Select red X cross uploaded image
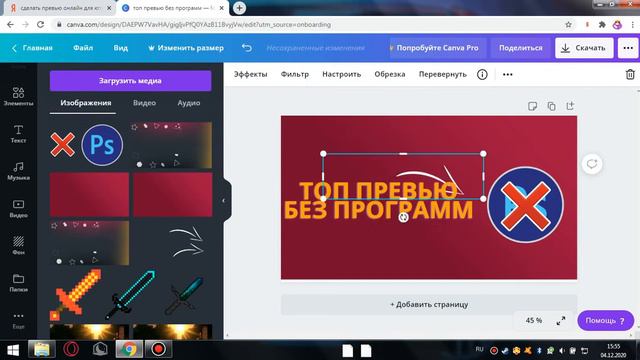The image size is (640, 360). (x=62, y=144)
